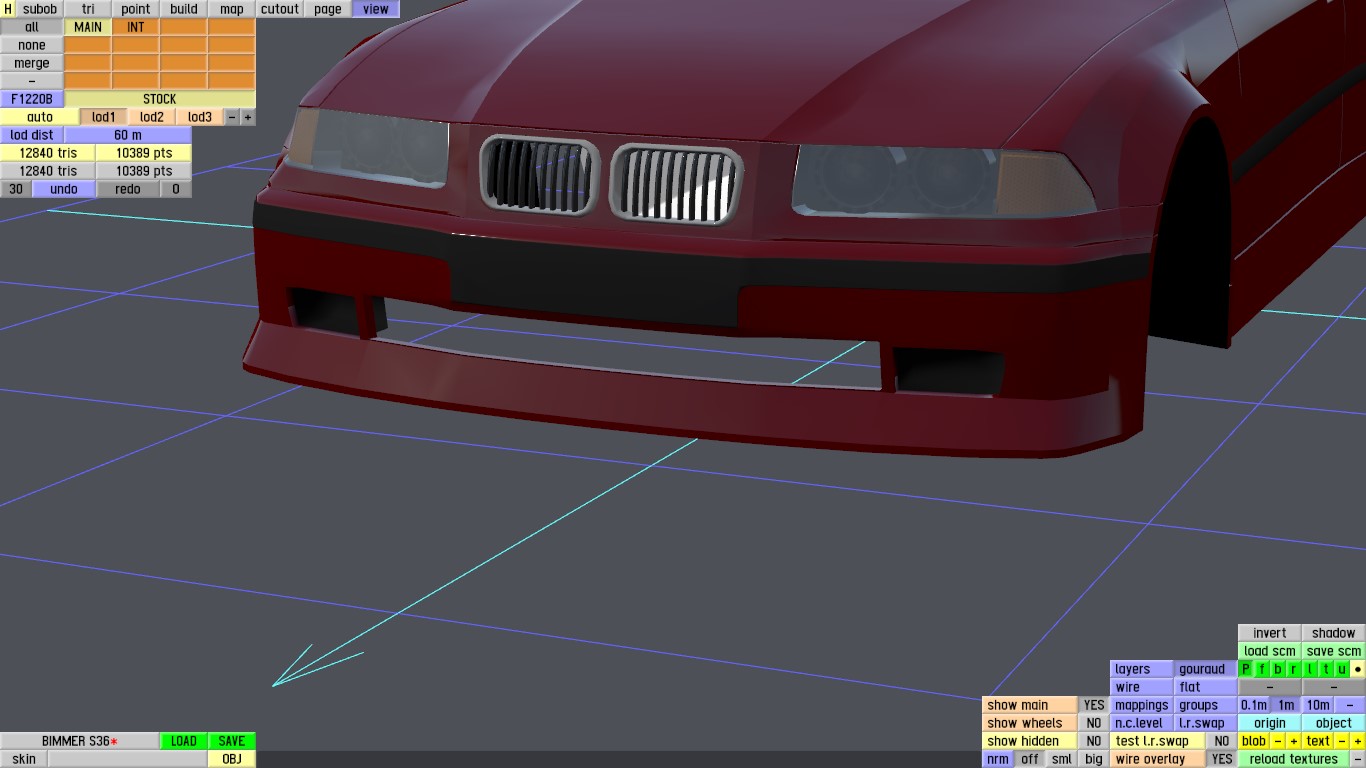Viewport: 1366px width, 768px height.
Task: Select the r right view button
Action: (x=1294, y=669)
